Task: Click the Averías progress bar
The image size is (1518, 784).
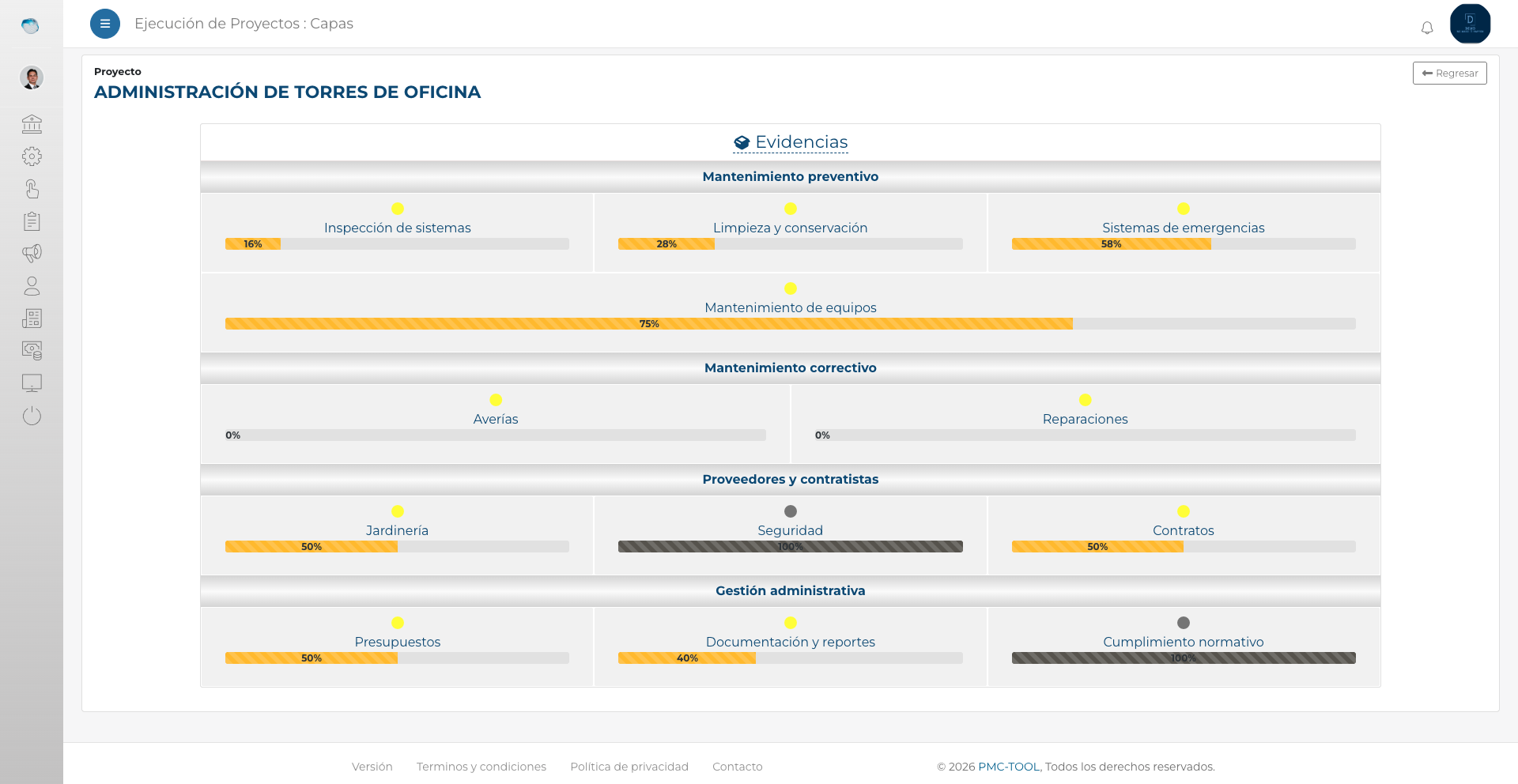Action: tap(496, 435)
